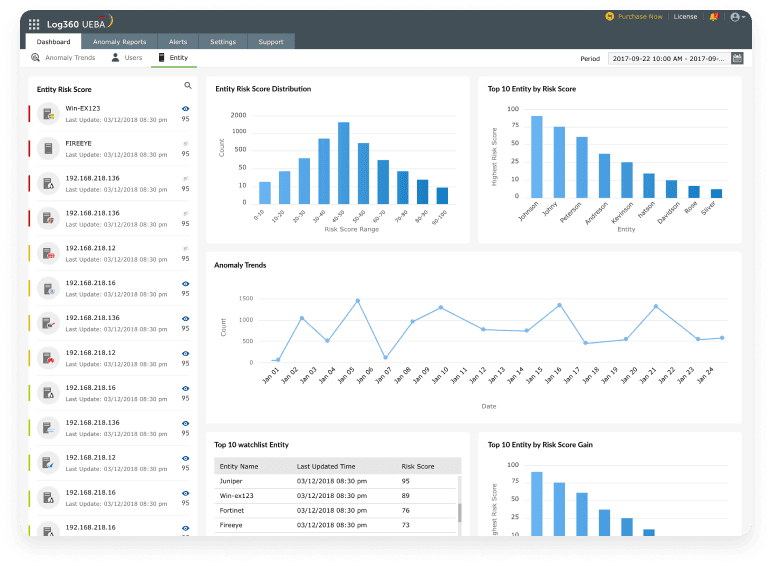Sort by Risk Score column in watchlist
The height and width of the screenshot is (566, 772).
(x=418, y=467)
